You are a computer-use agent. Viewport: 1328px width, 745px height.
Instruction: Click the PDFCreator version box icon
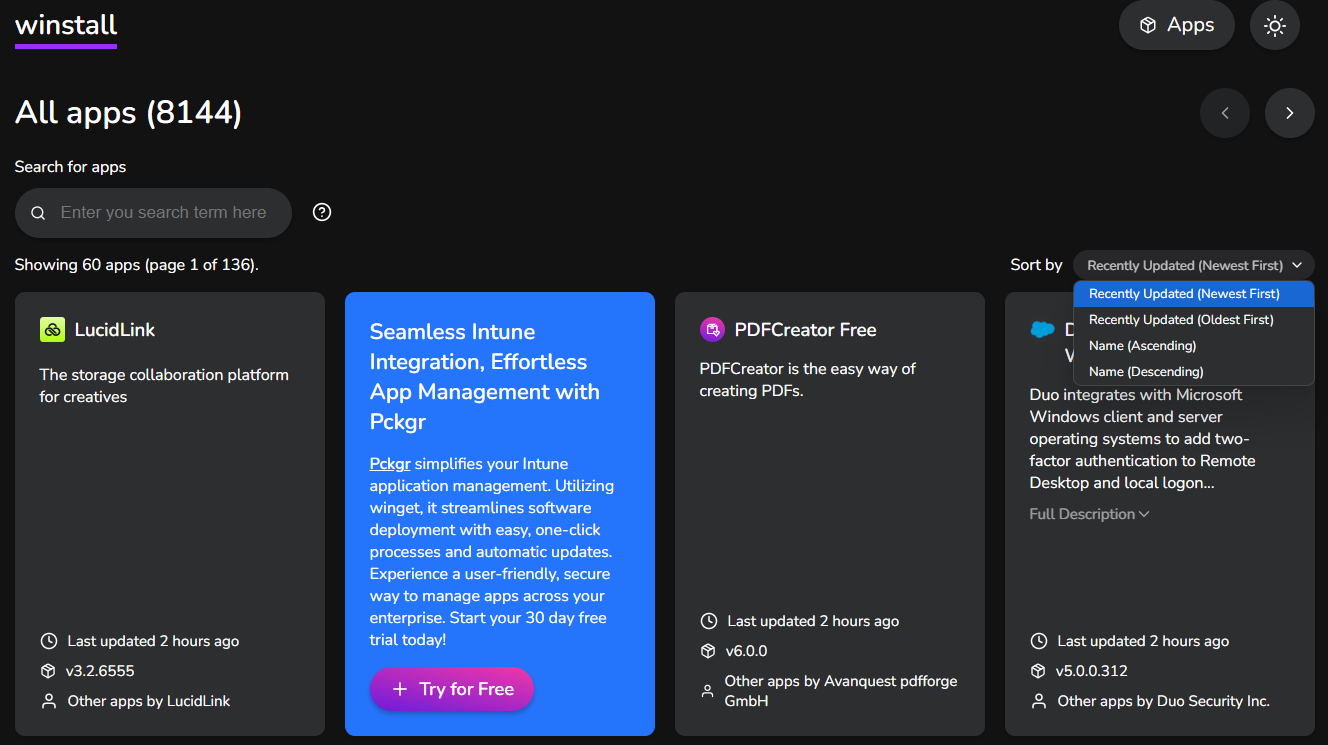tap(708, 651)
